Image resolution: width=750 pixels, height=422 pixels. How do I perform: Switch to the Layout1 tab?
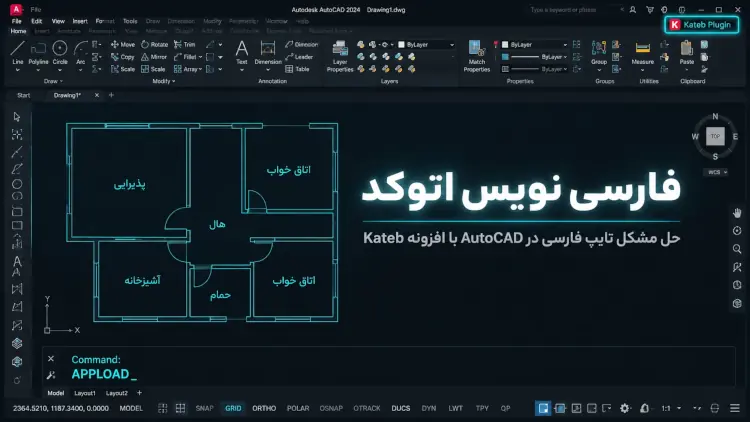(x=85, y=393)
